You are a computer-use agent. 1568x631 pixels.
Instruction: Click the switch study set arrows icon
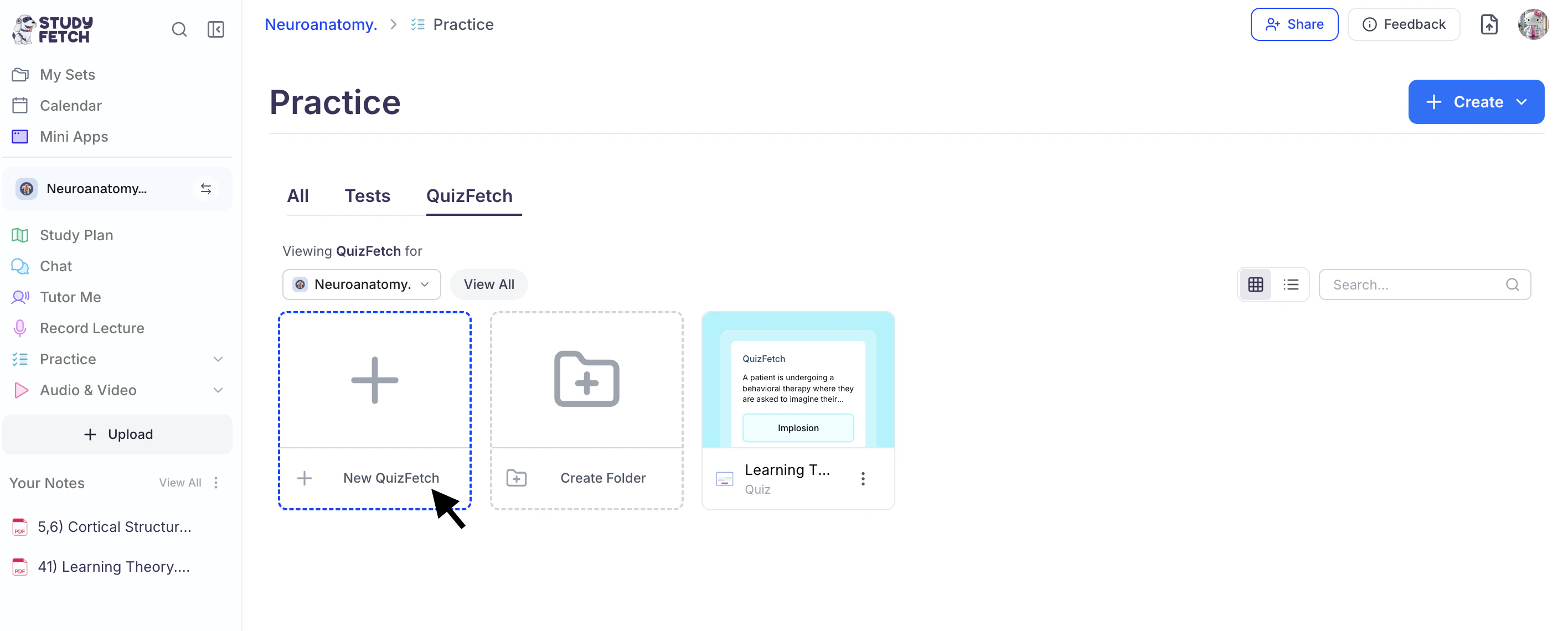point(207,189)
